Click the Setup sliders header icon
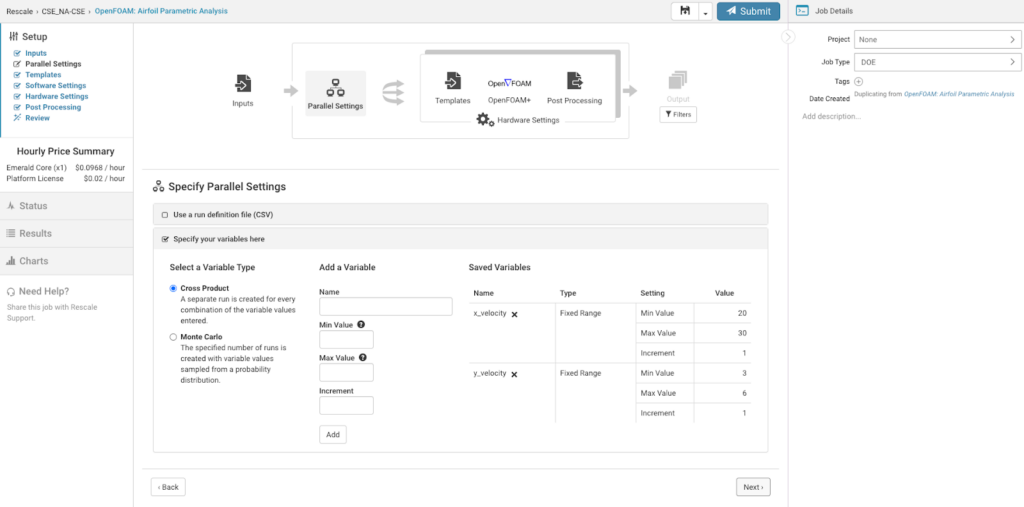This screenshot has width=1024, height=507. point(13,37)
